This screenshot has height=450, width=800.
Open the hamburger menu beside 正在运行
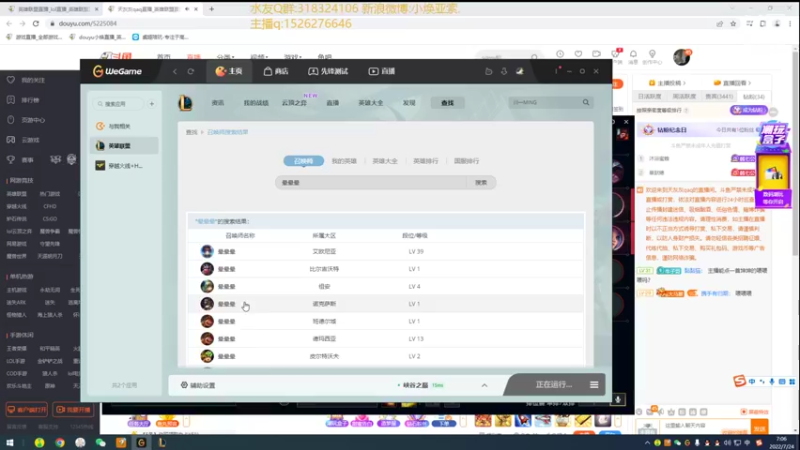coord(594,385)
